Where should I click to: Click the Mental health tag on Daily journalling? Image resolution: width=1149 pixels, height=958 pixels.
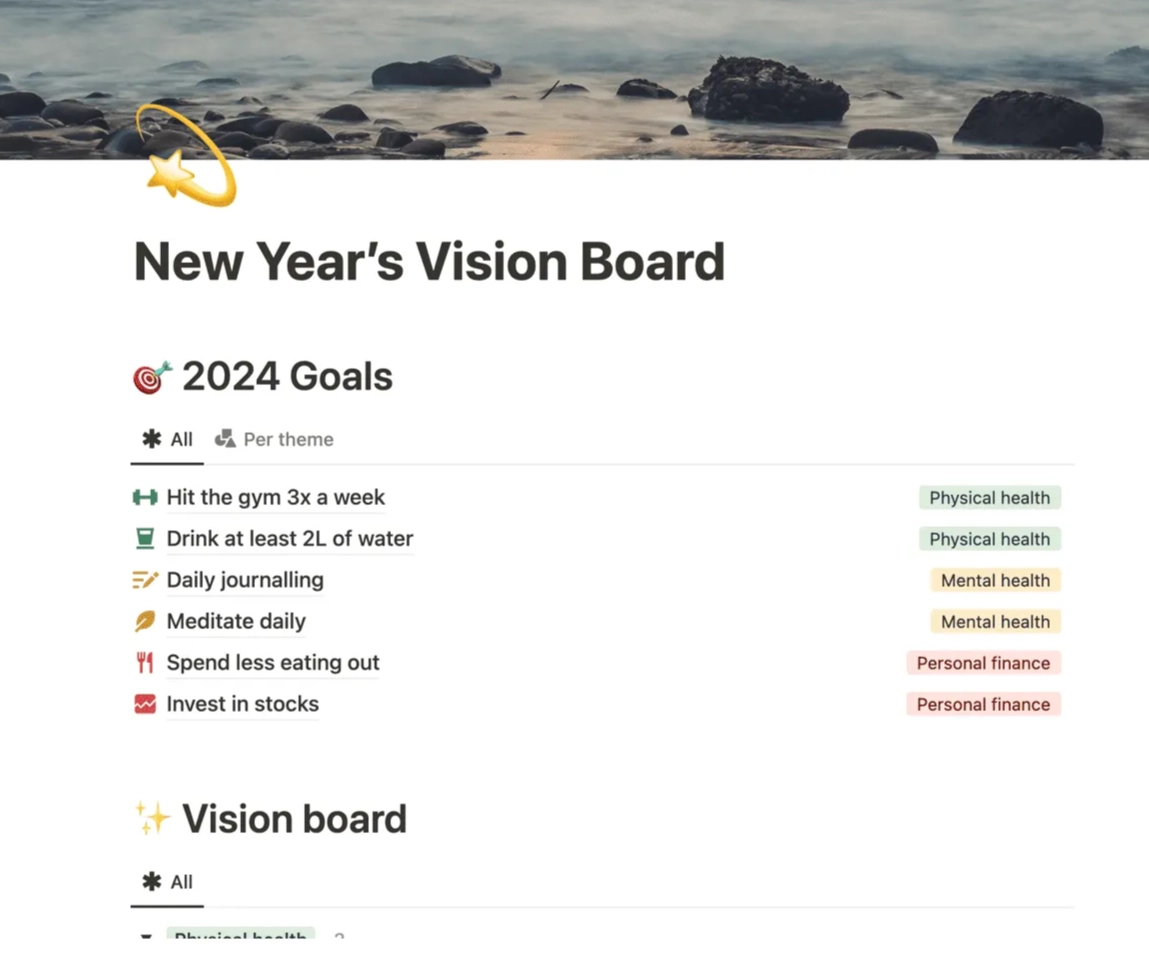994,580
